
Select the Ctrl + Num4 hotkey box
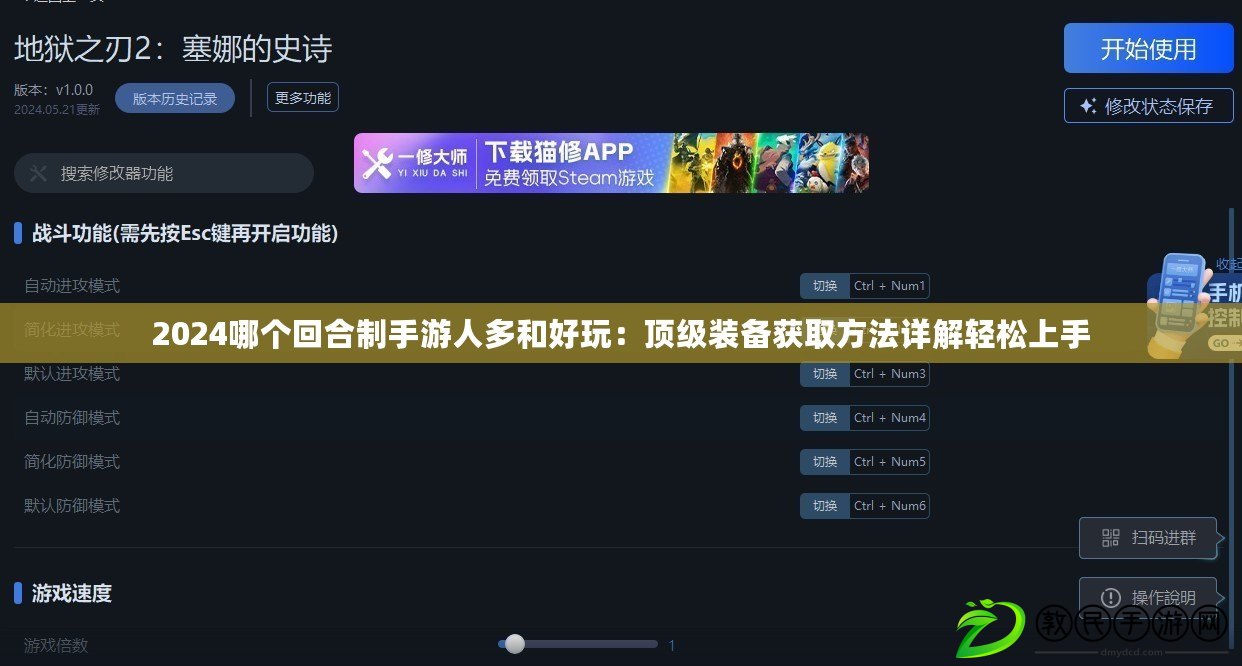click(x=890, y=418)
